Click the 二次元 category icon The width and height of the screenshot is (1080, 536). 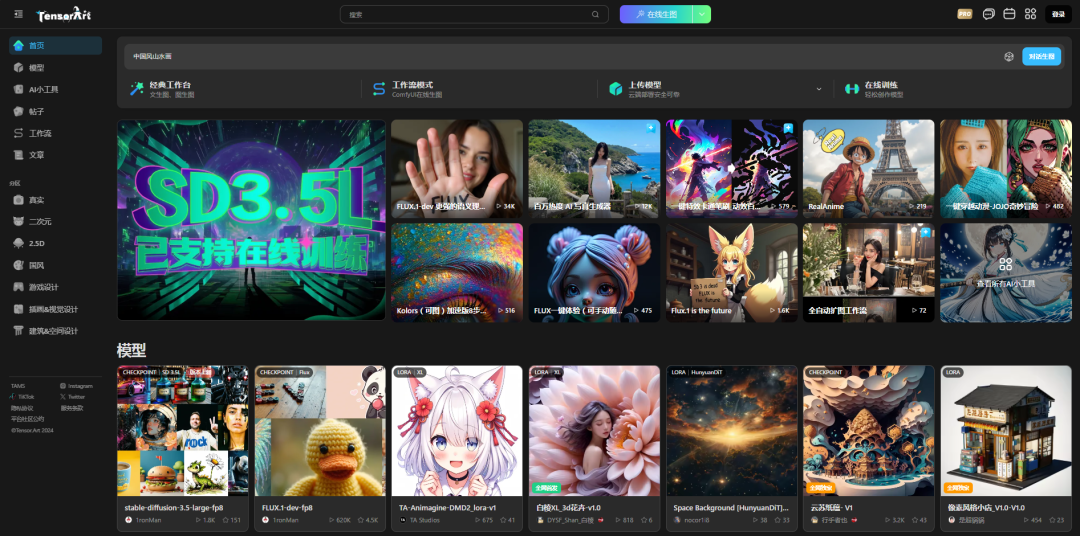19,221
